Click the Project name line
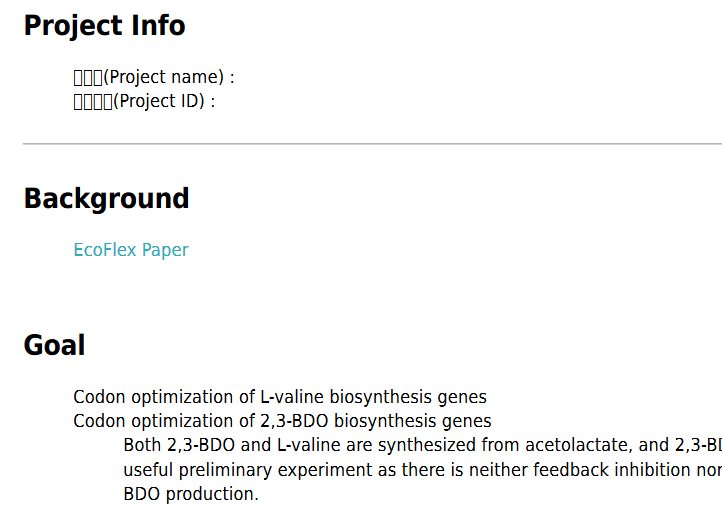722x508 pixels. pos(154,77)
